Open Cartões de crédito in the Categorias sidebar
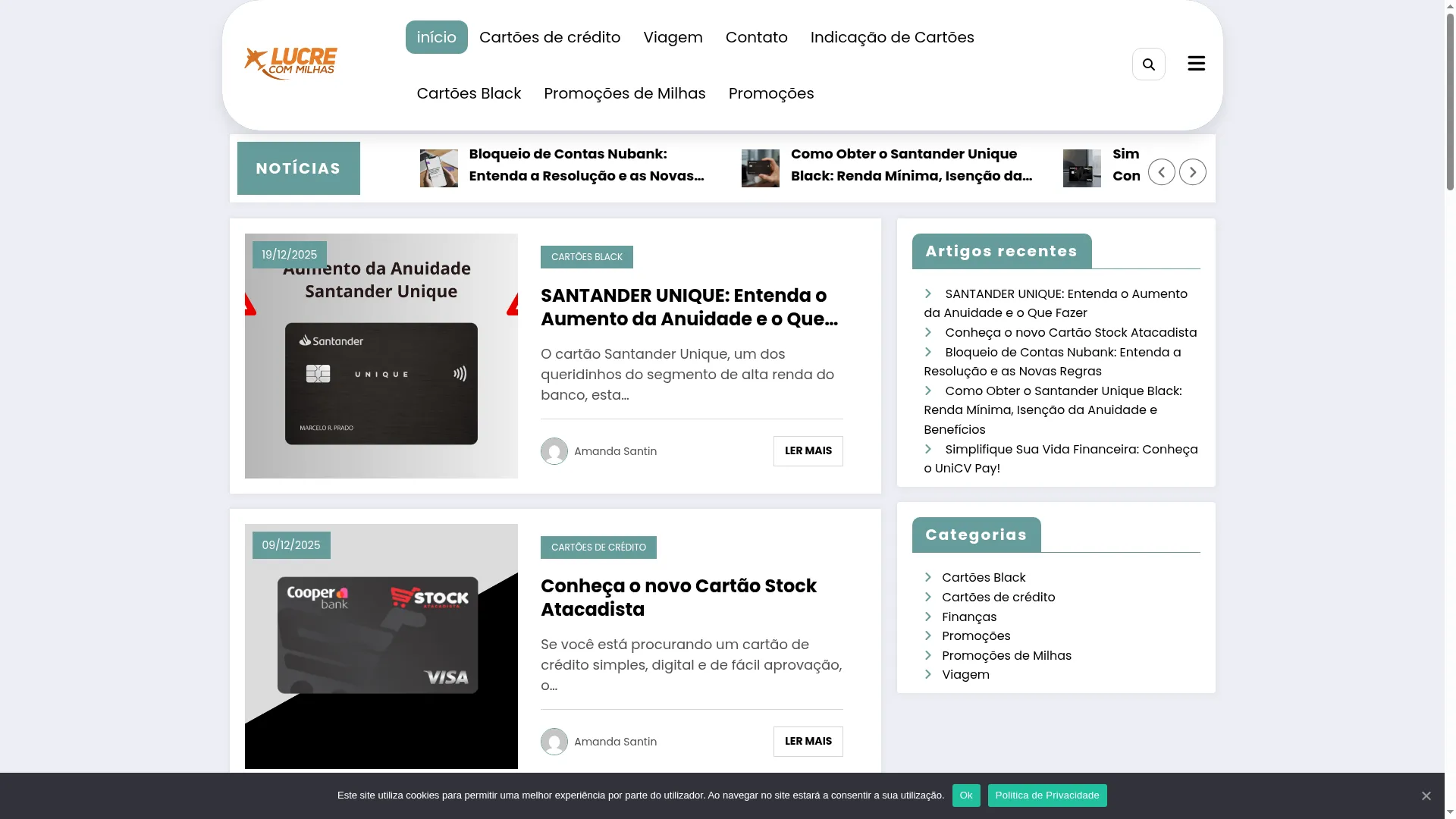 click(998, 598)
